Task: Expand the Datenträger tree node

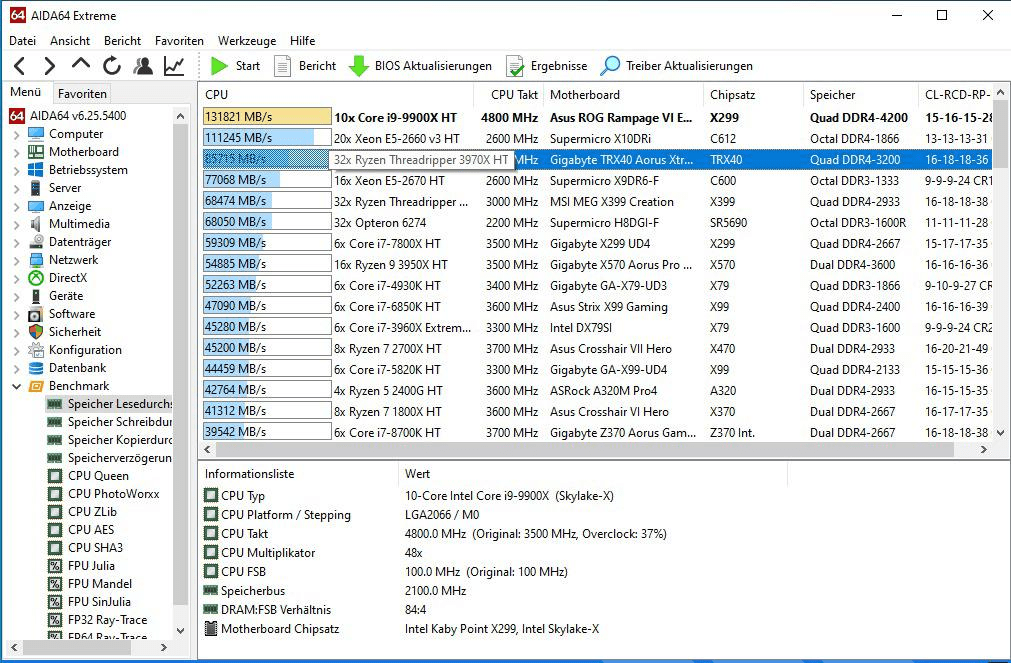Action: (17, 242)
